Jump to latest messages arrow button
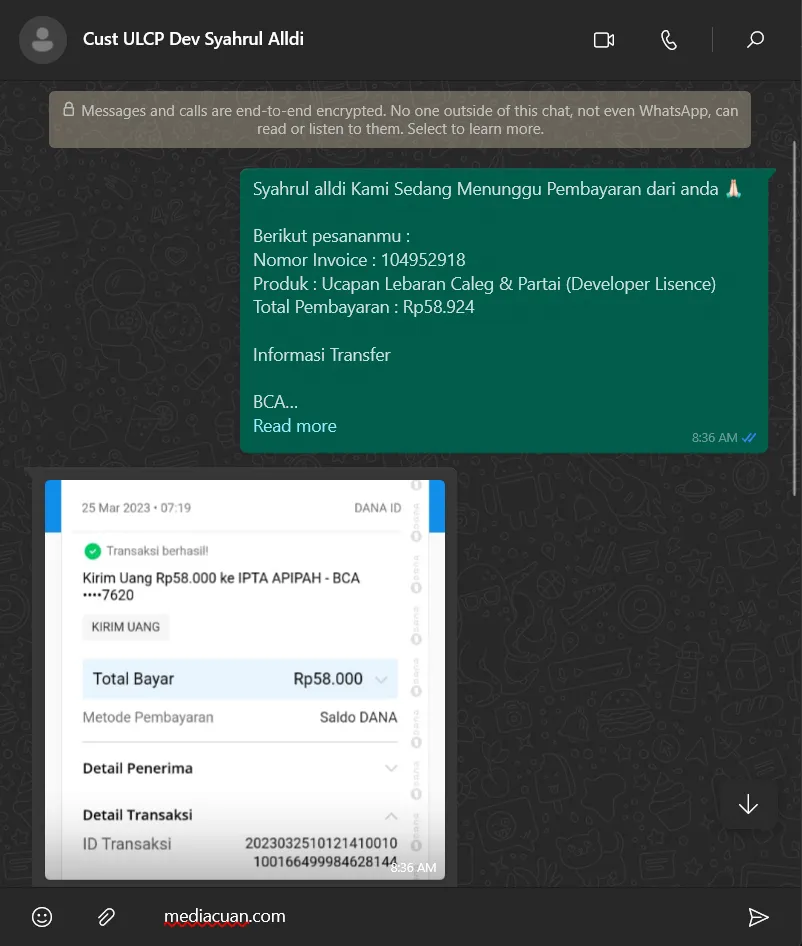 pyautogui.click(x=748, y=805)
